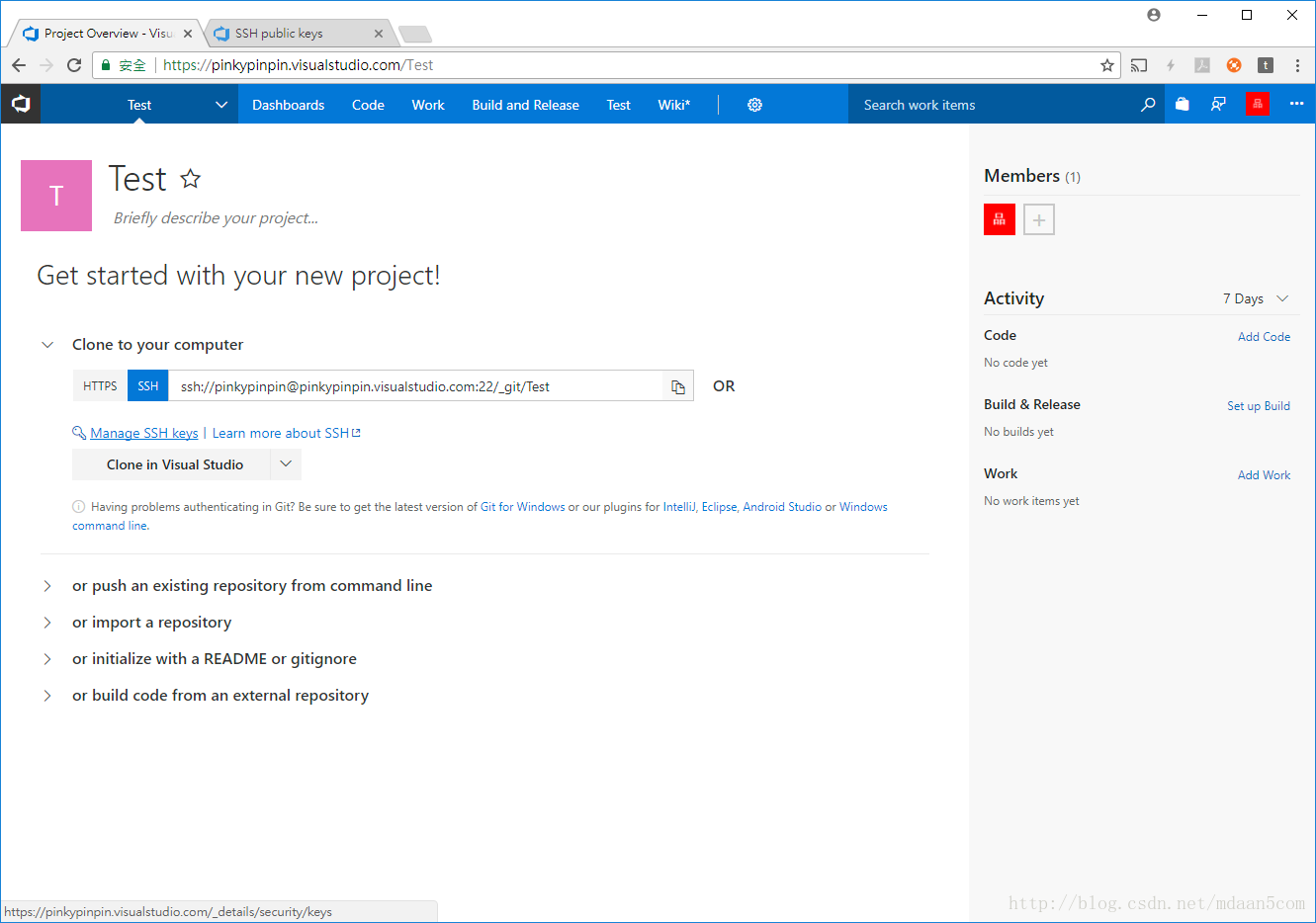Click the pink T project avatar
The height and width of the screenshot is (923, 1316).
tap(56, 196)
